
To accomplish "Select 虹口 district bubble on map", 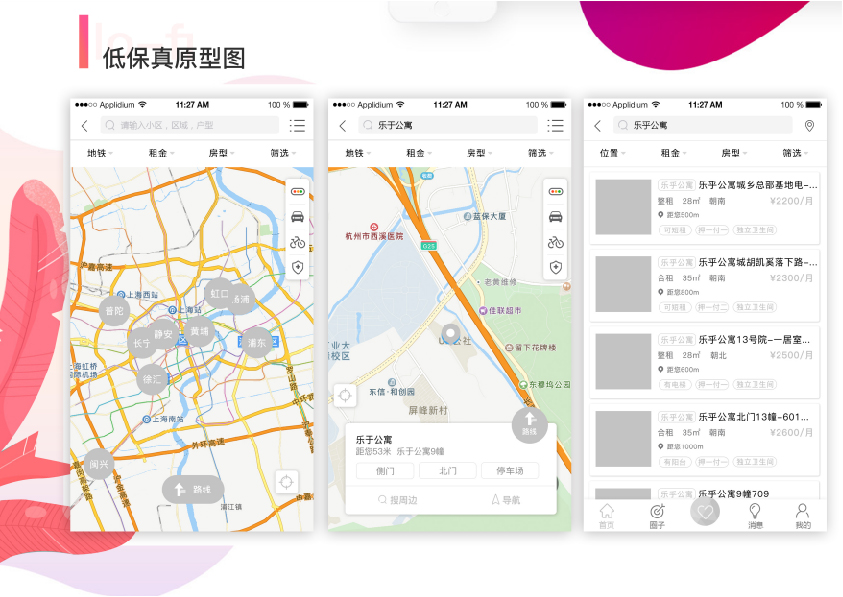I will [219, 294].
